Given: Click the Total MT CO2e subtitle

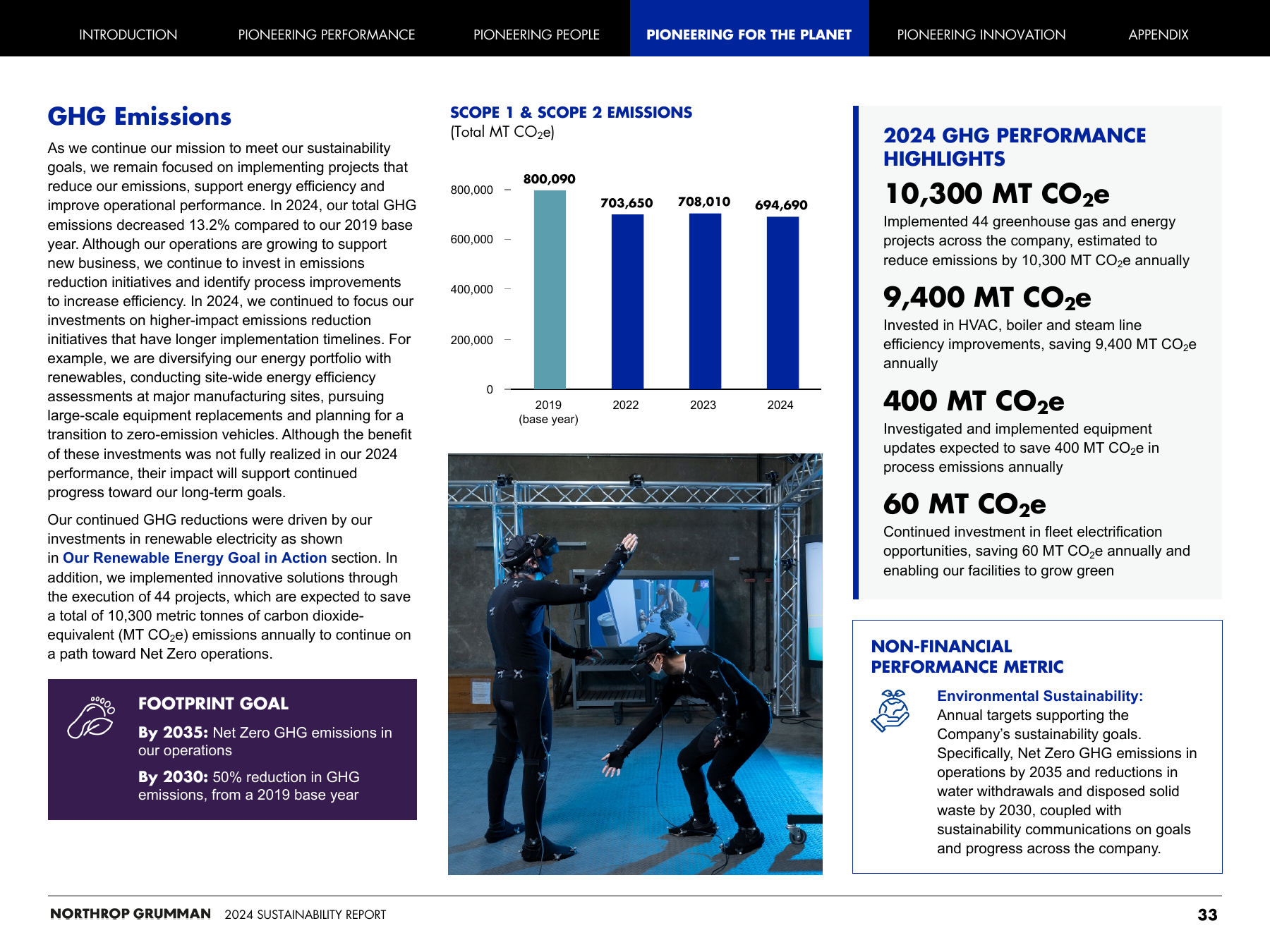Looking at the screenshot, I should 502,133.
